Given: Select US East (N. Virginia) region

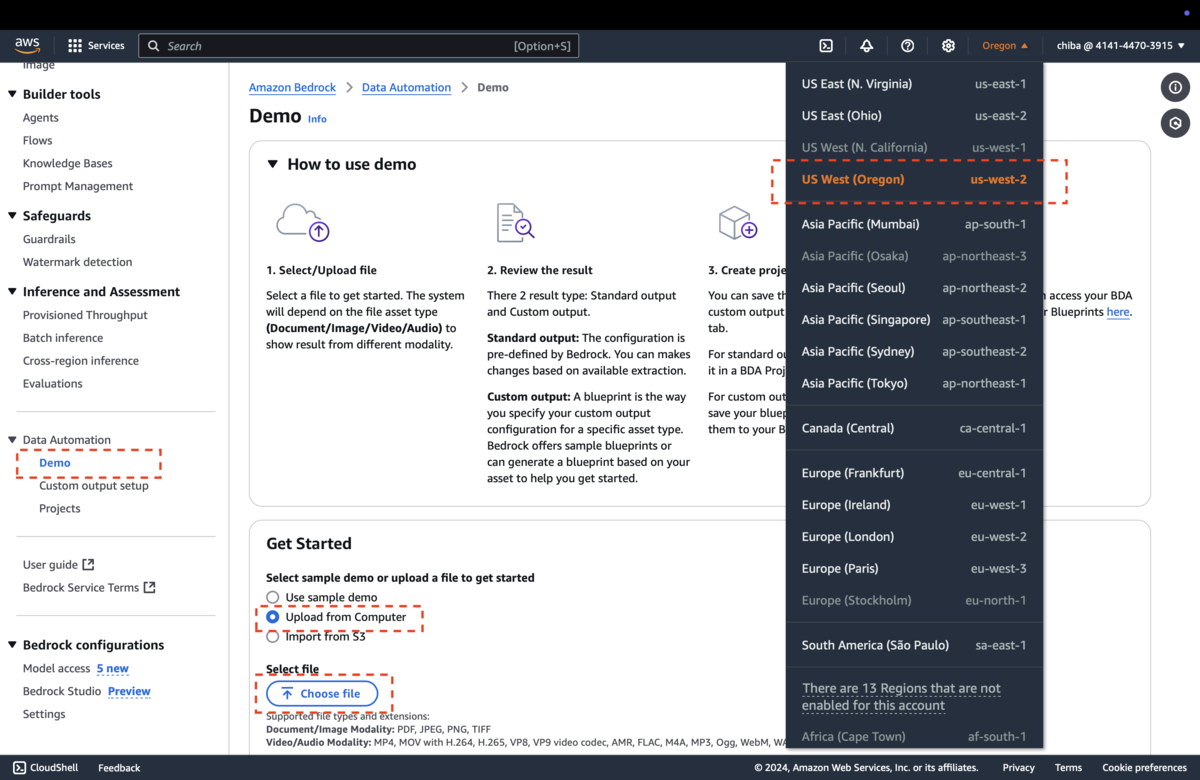Looking at the screenshot, I should click(x=914, y=84).
